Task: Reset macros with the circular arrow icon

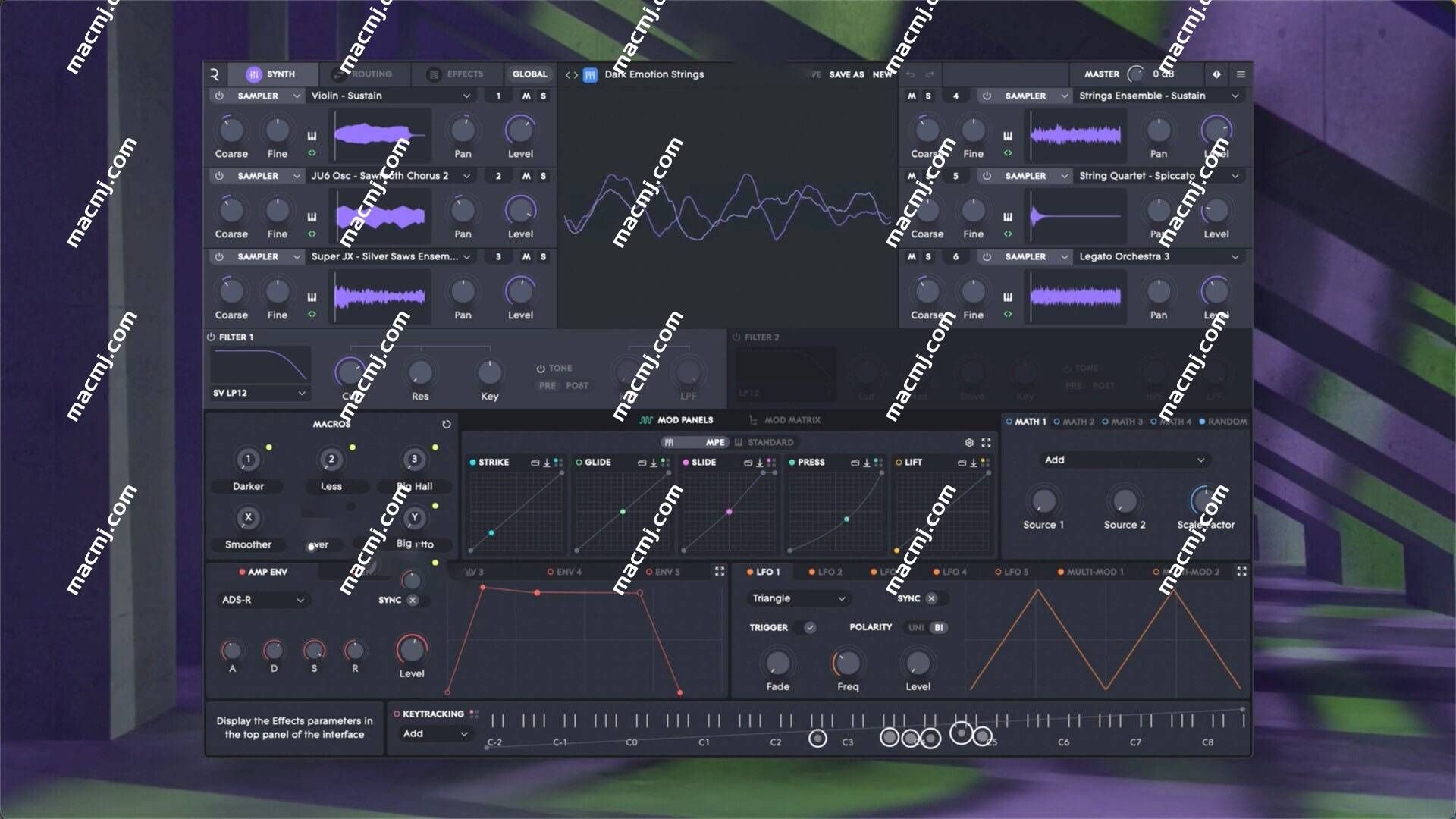Action: (447, 424)
